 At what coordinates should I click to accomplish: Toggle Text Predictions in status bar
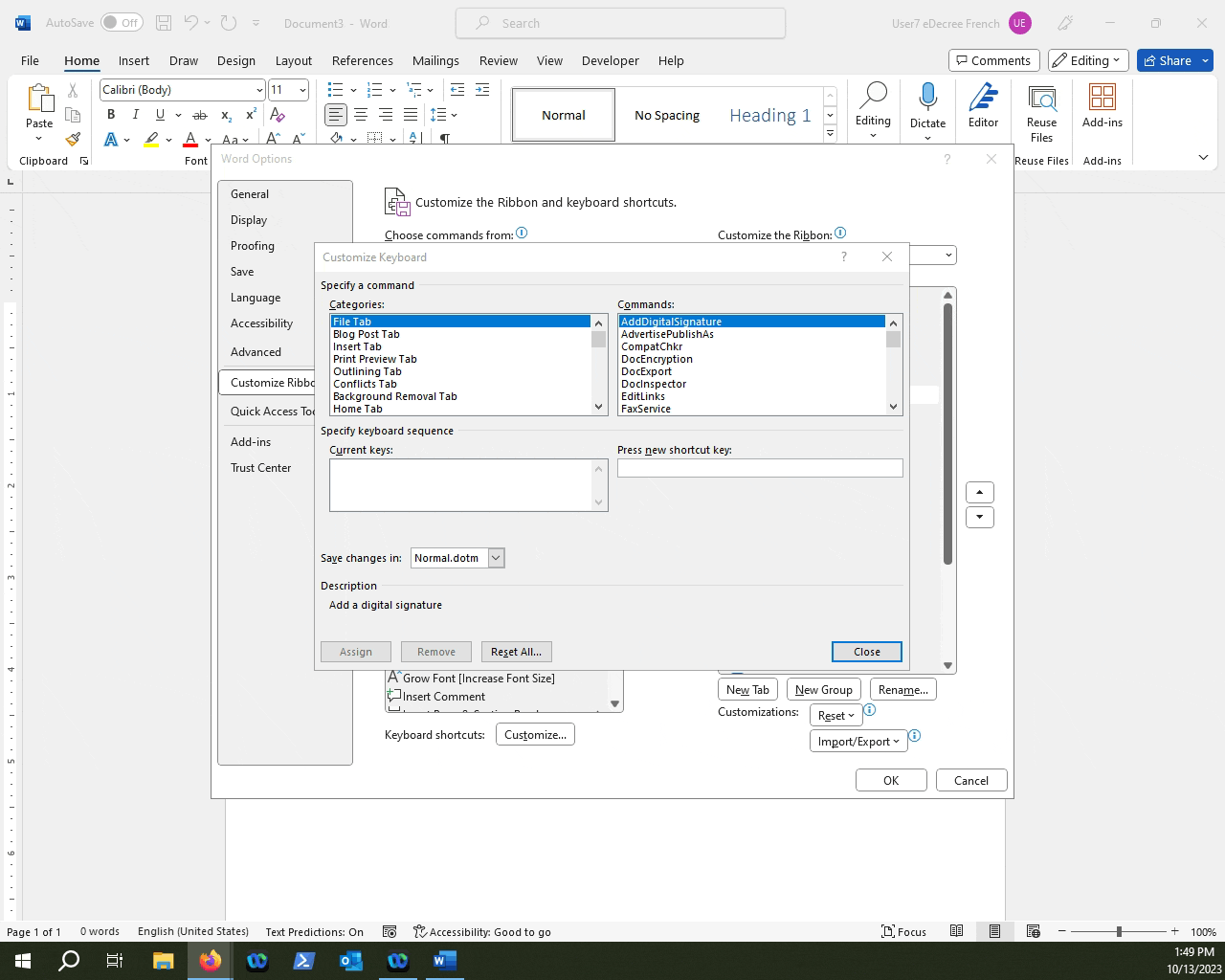click(313, 931)
